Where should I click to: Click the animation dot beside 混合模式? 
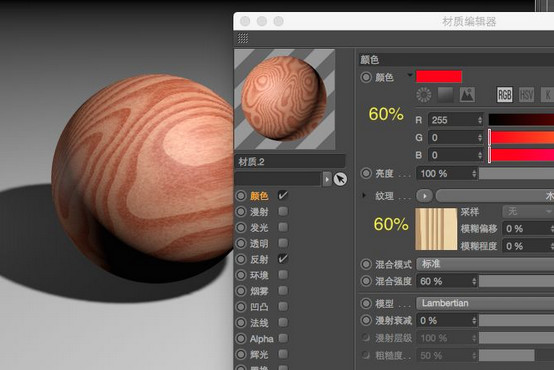click(x=366, y=264)
